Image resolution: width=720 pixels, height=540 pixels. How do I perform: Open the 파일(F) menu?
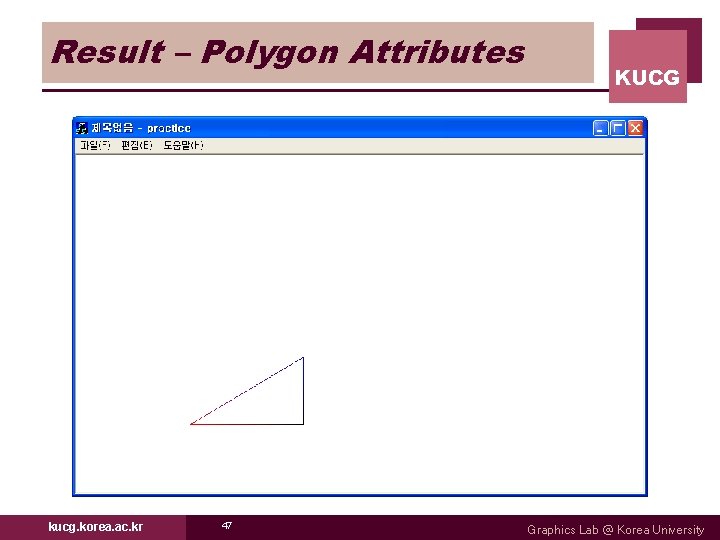(x=95, y=146)
